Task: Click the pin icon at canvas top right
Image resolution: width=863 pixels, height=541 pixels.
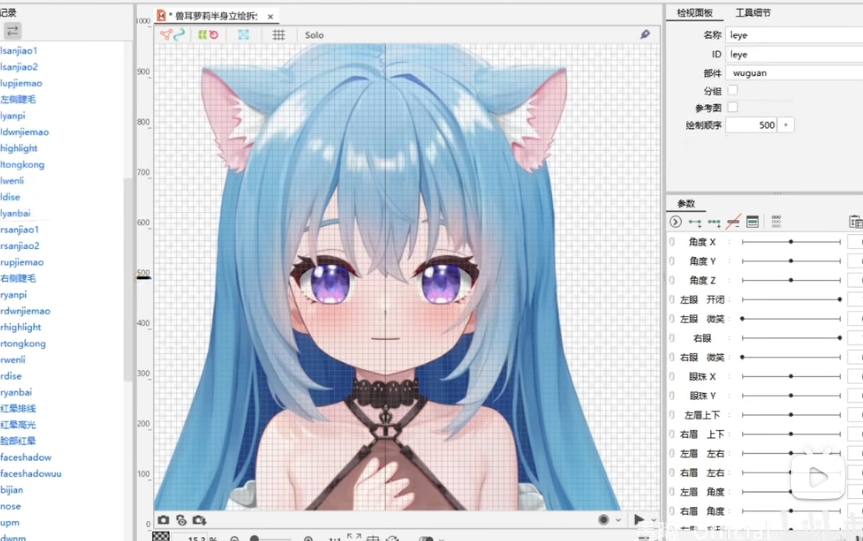Action: point(645,35)
